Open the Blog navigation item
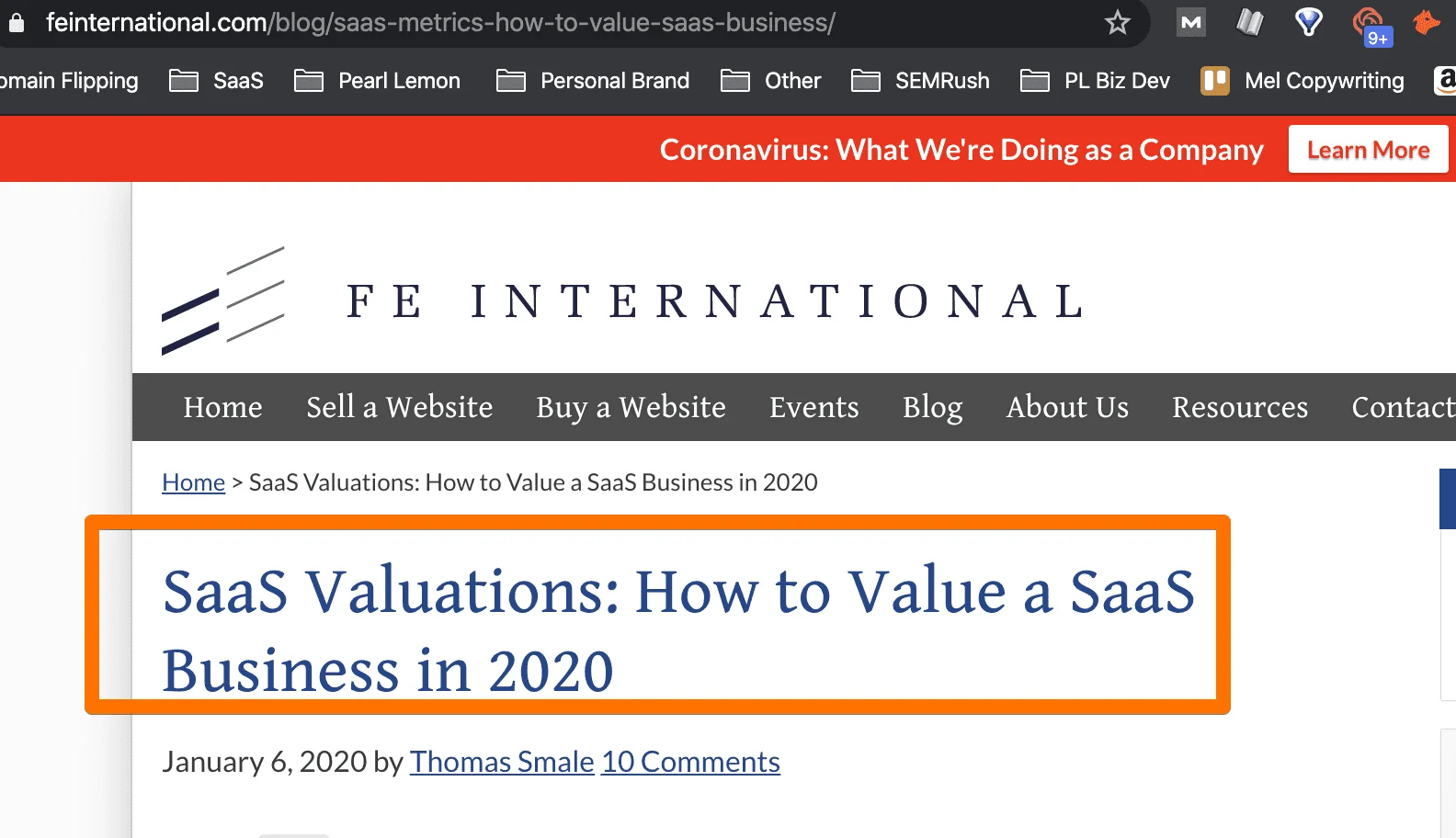The height and width of the screenshot is (838, 1456). pyautogui.click(x=932, y=407)
